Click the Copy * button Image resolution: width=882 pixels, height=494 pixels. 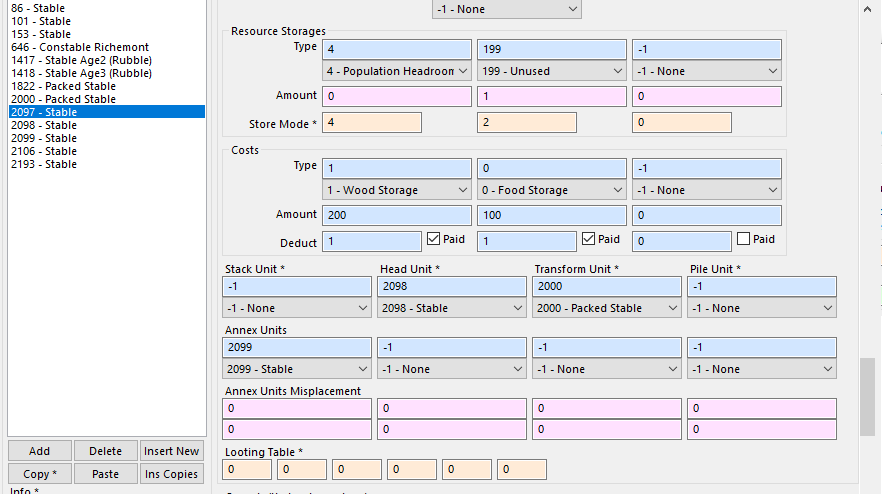[x=39, y=474]
